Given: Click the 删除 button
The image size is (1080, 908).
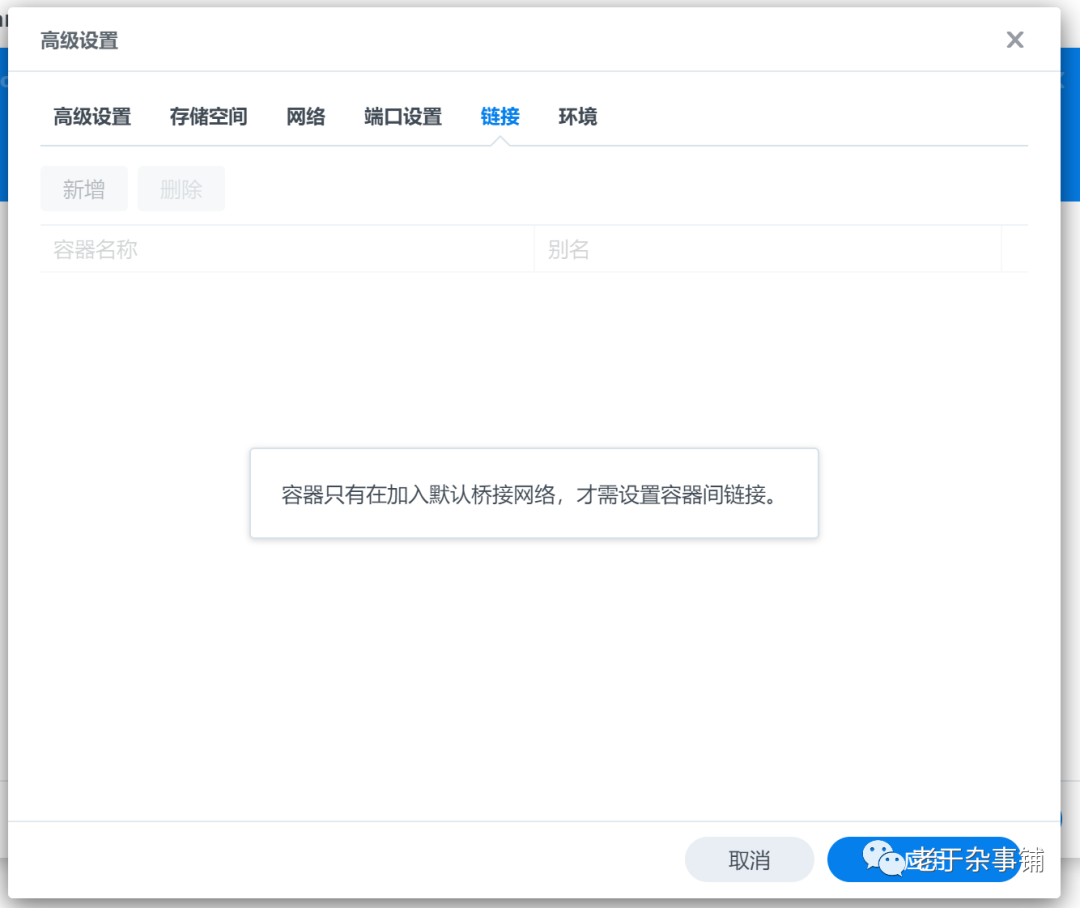Looking at the screenshot, I should 181,189.
